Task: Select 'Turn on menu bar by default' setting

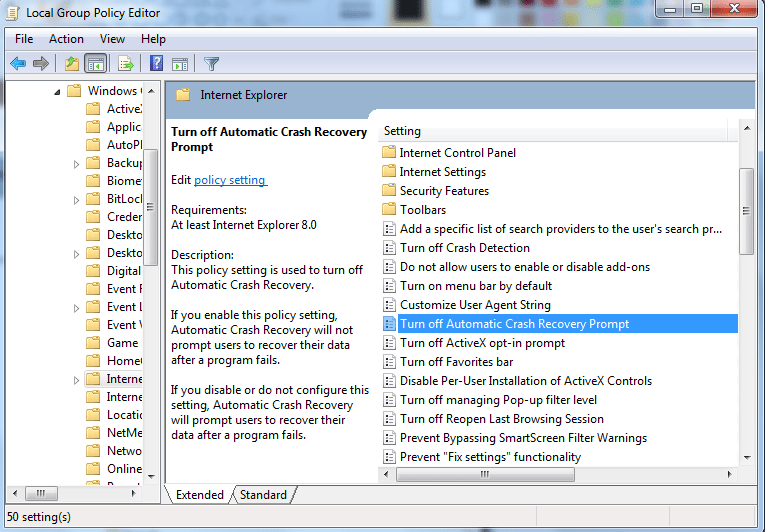Action: click(x=476, y=286)
